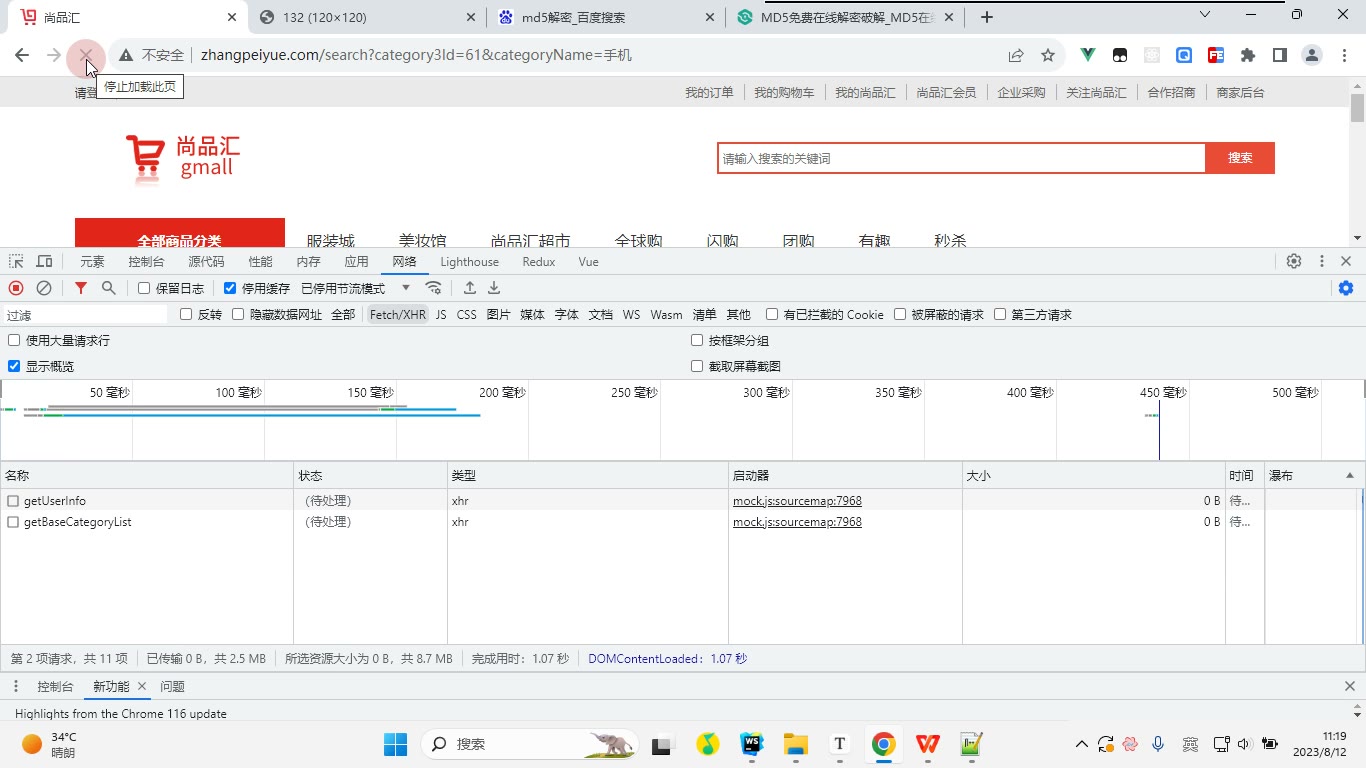Clear the network log
1366x768 pixels.
click(44, 288)
